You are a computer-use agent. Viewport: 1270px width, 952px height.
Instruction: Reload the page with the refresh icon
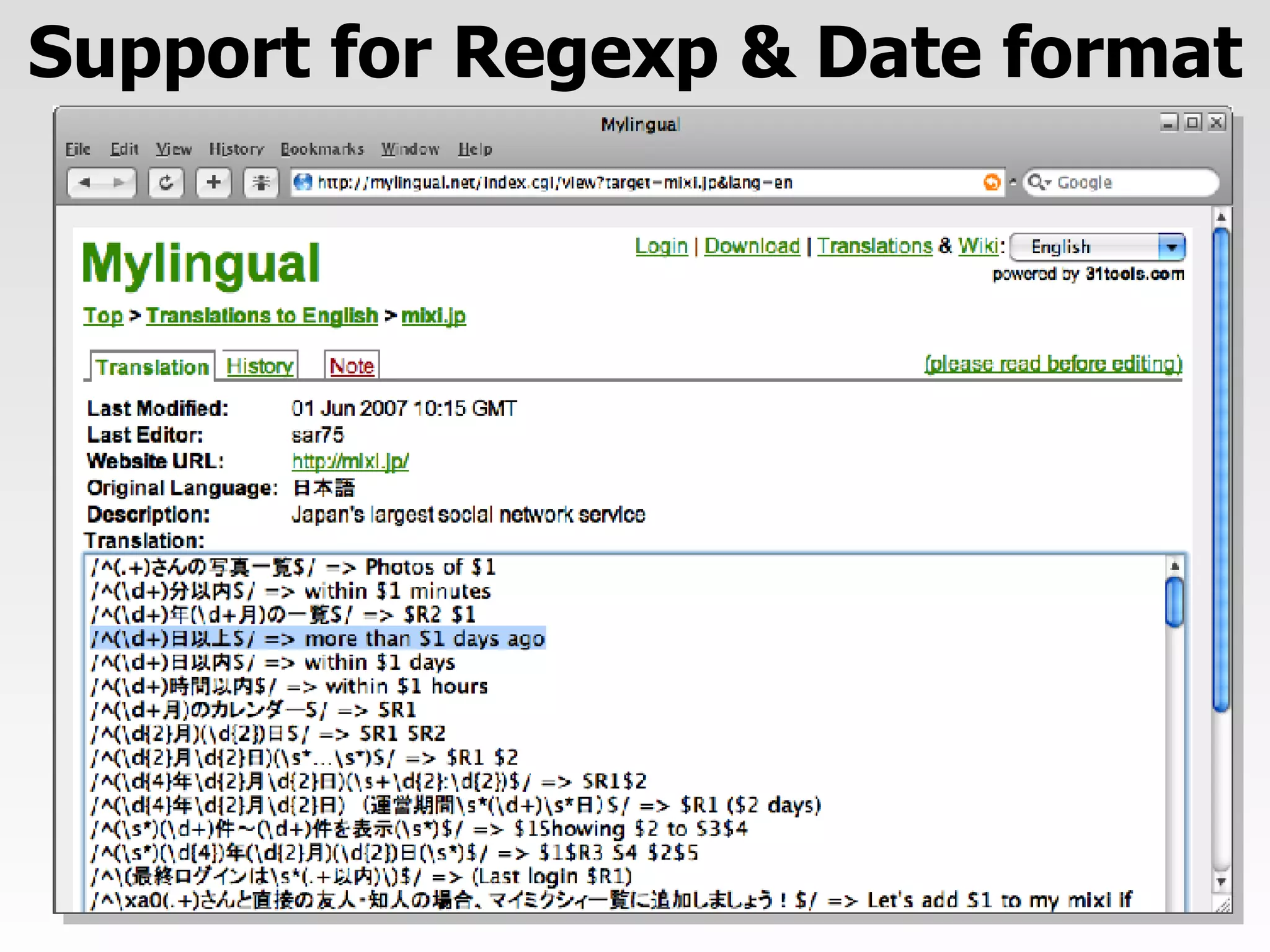tap(166, 183)
